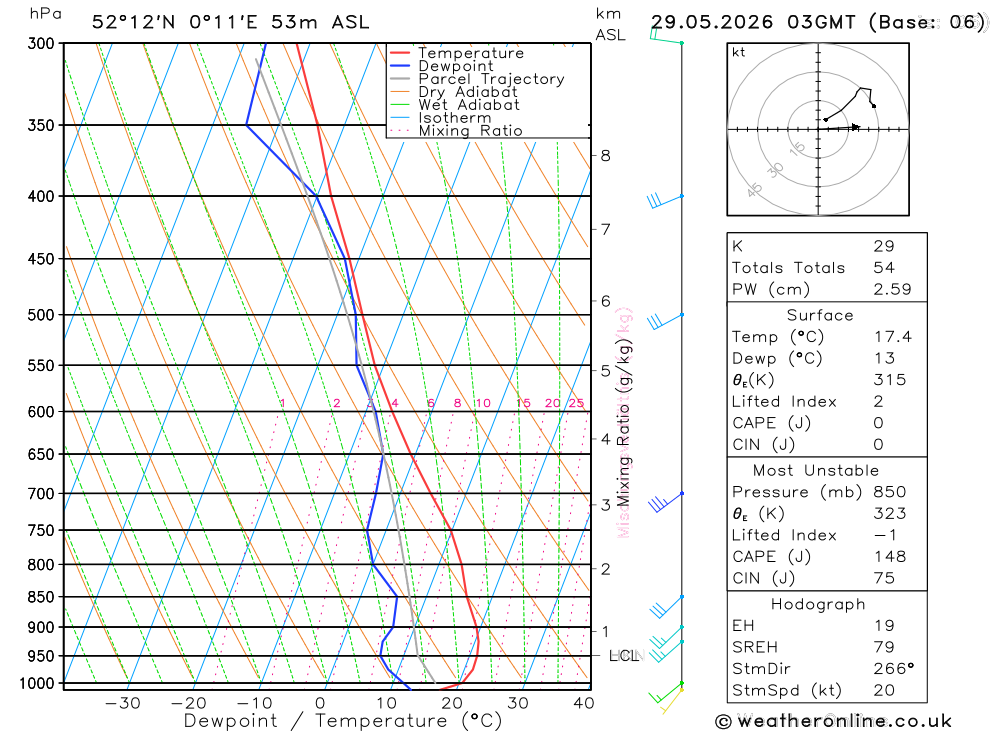Click the 'LCL' marker label

(624, 656)
